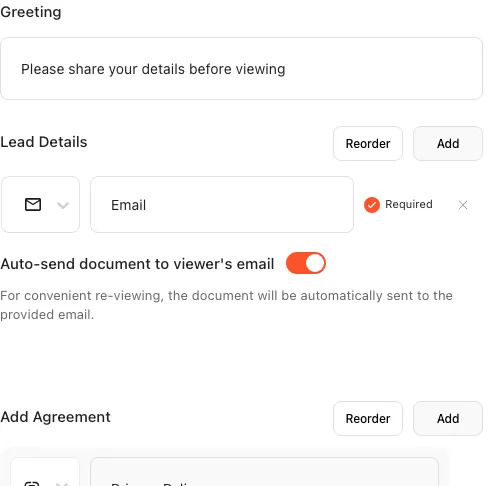Click the envelope icon in Lead Details

tap(33, 204)
